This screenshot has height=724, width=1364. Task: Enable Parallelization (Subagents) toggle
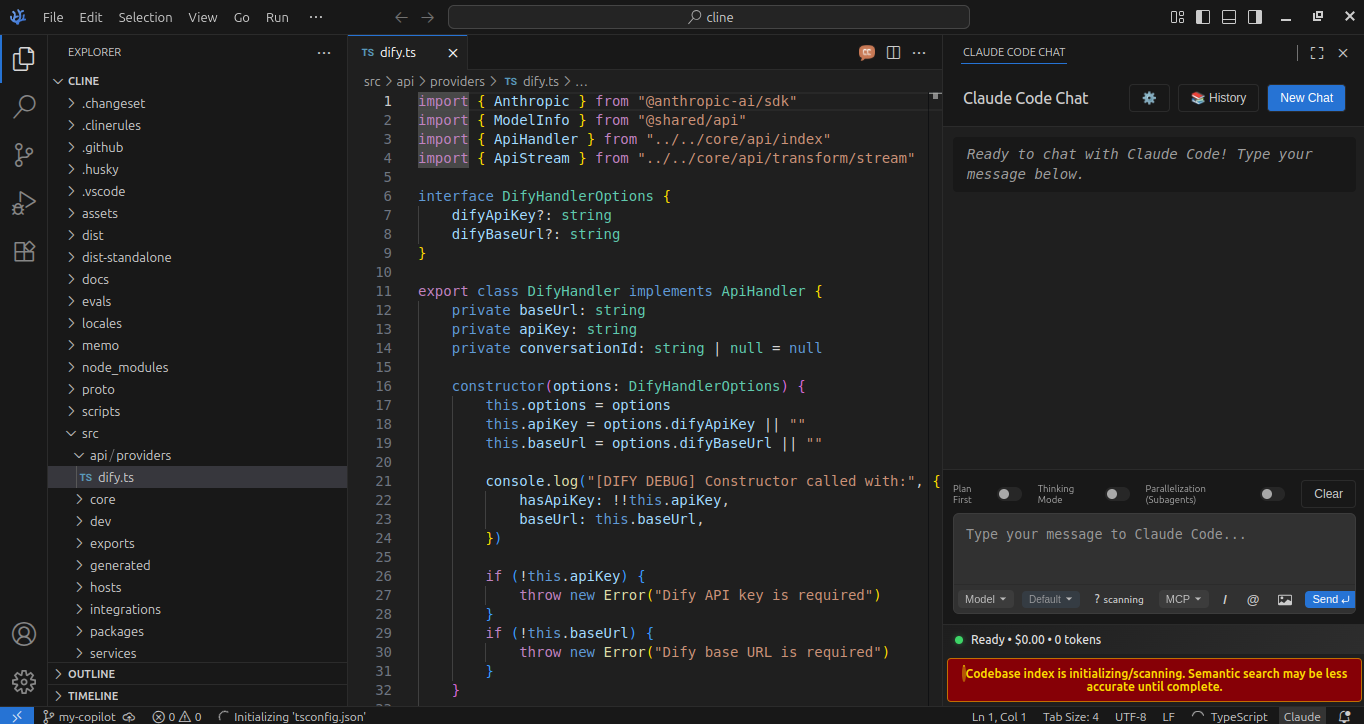point(1272,494)
